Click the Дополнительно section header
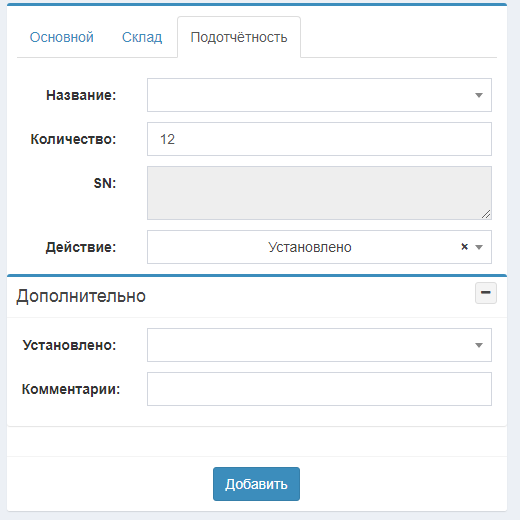The height and width of the screenshot is (520, 520). 81,296
